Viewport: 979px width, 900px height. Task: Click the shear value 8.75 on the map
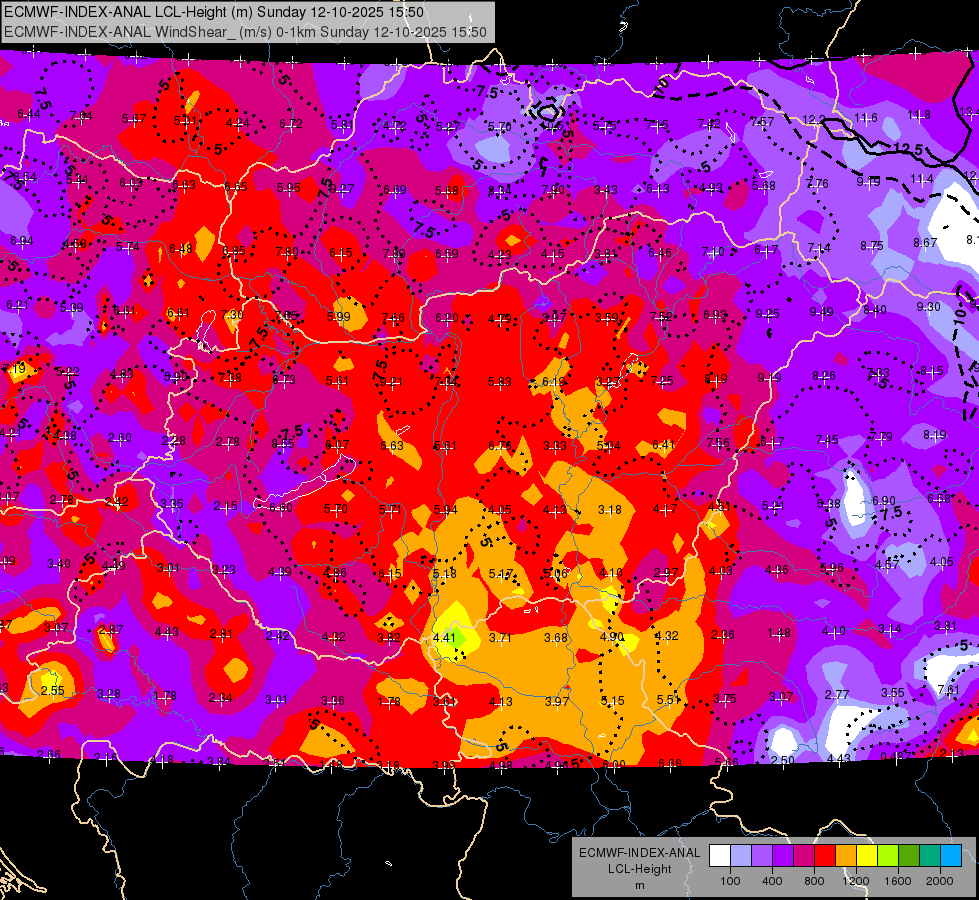[872, 245]
